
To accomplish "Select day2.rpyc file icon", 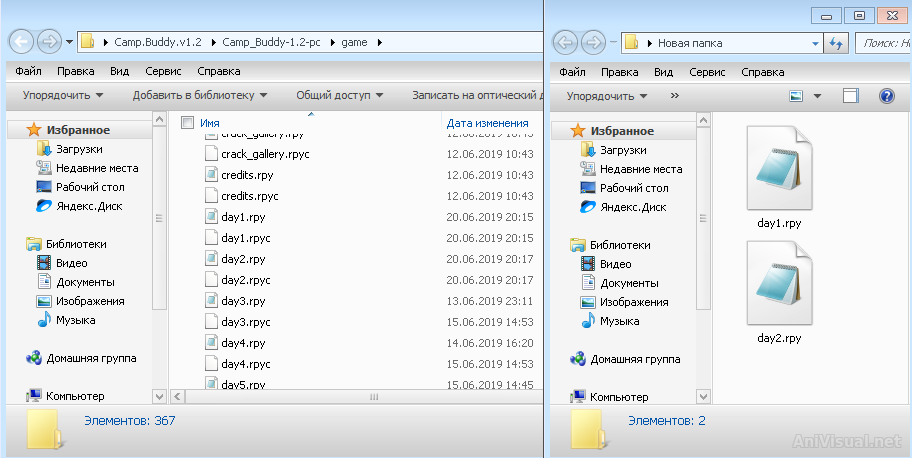I will point(212,280).
